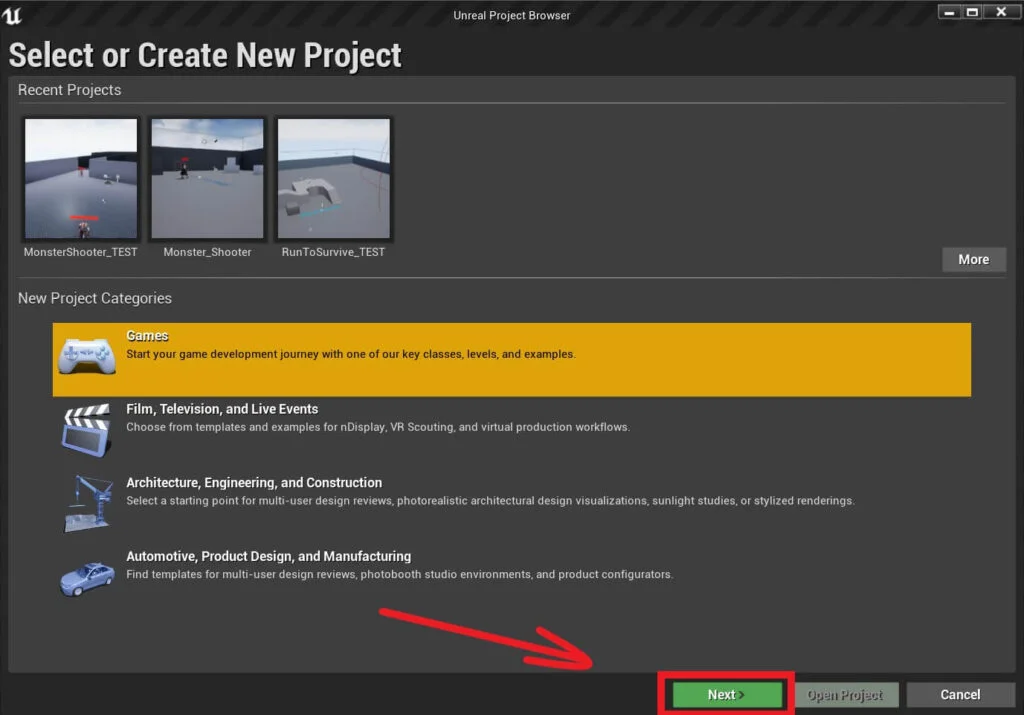Click the greyed-out Open Project button
Screen dimensions: 1024x715
point(846,694)
